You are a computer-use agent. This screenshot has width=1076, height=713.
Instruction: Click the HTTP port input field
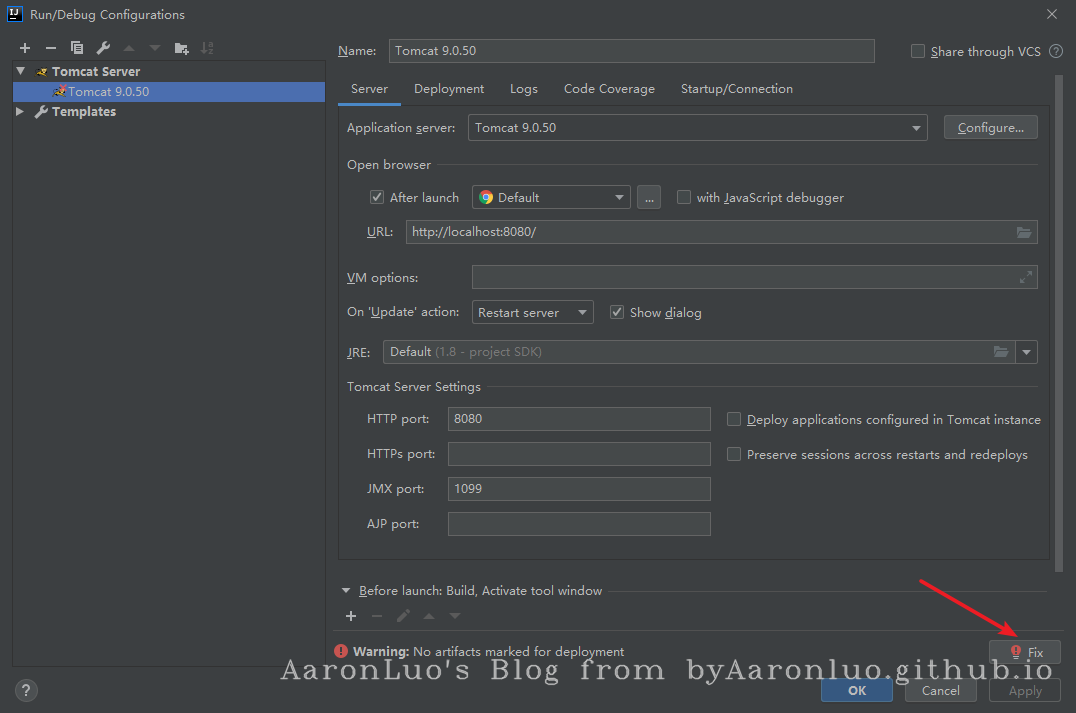click(x=579, y=419)
